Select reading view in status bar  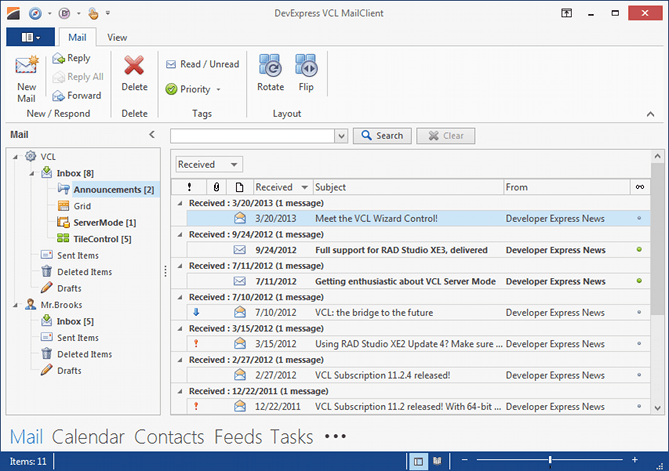[437, 461]
